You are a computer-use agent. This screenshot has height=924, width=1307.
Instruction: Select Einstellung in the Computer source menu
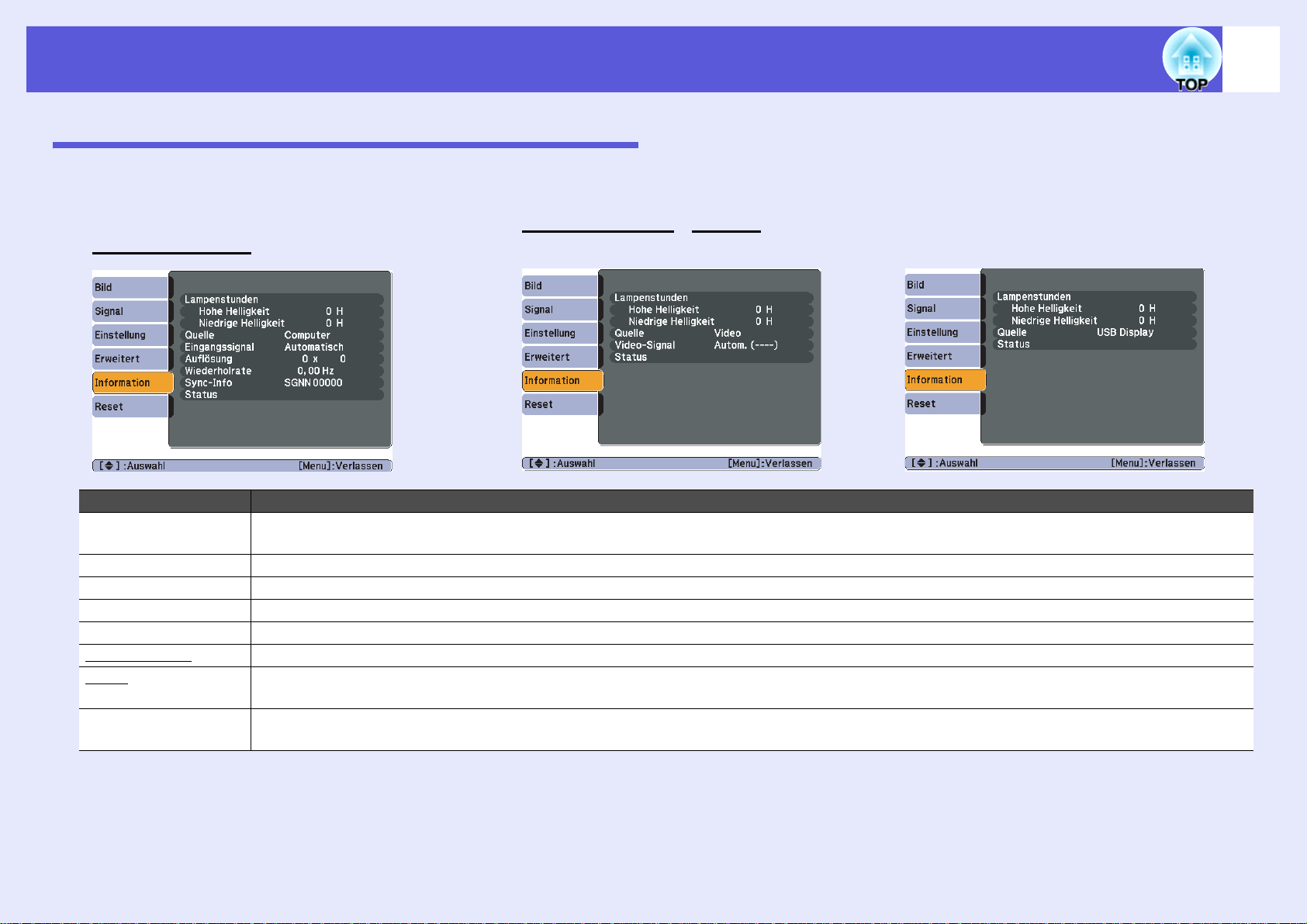[x=130, y=335]
